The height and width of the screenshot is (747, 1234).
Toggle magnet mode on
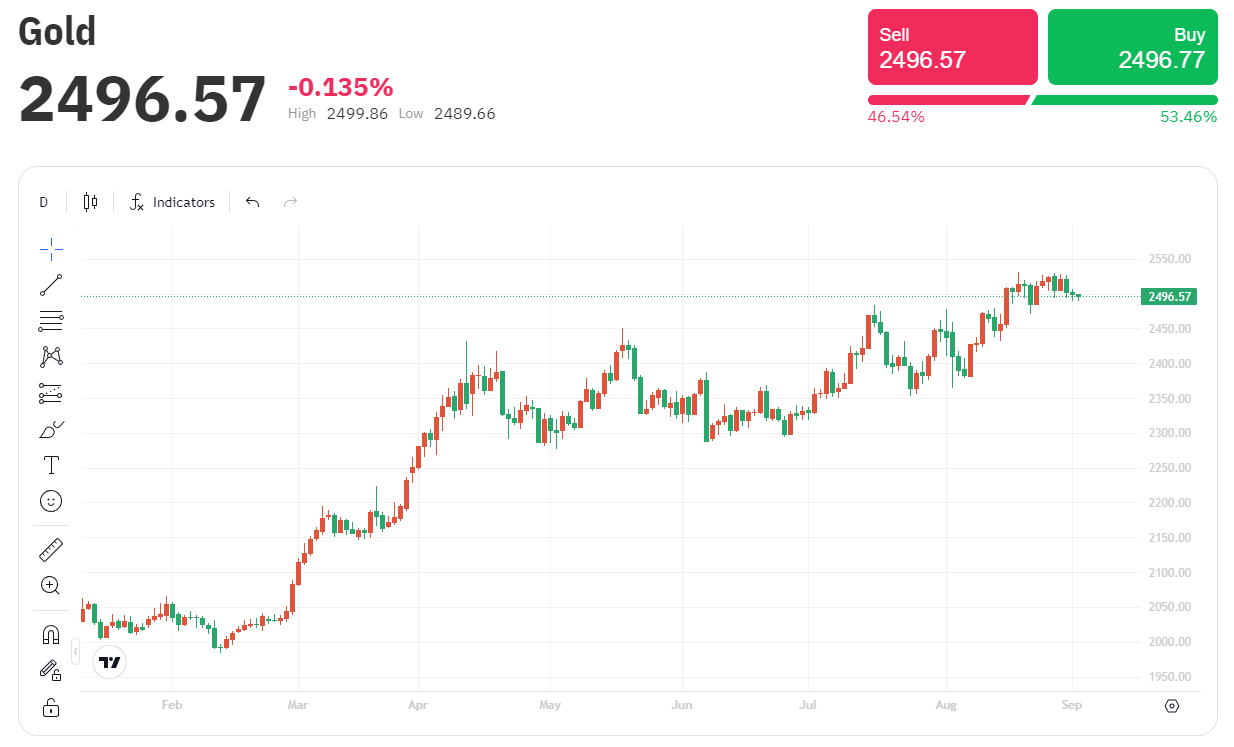(x=51, y=634)
